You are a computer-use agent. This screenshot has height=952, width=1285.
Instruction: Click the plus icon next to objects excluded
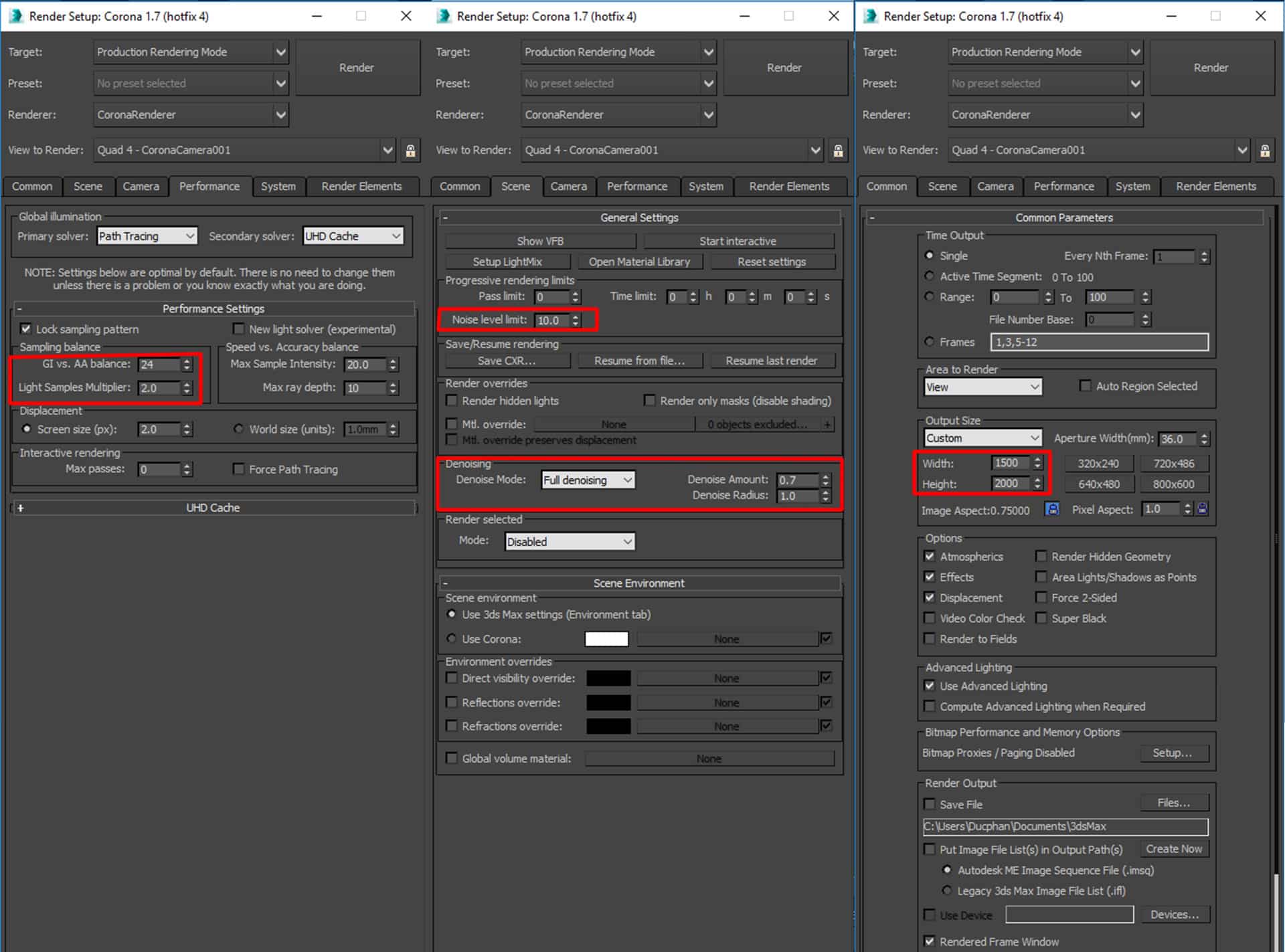tap(828, 424)
